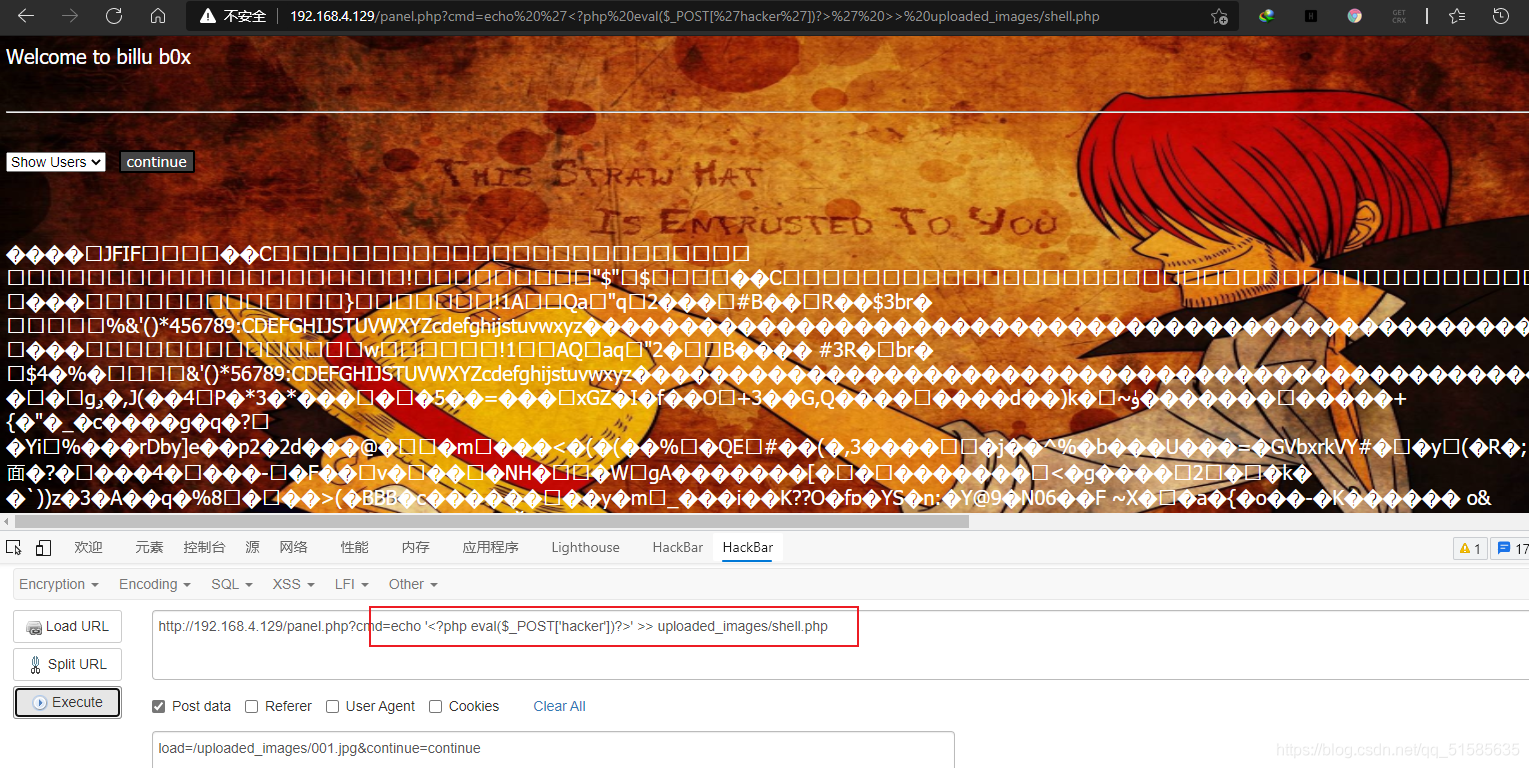Click the Load URL button
The height and width of the screenshot is (768, 1529).
pos(68,626)
